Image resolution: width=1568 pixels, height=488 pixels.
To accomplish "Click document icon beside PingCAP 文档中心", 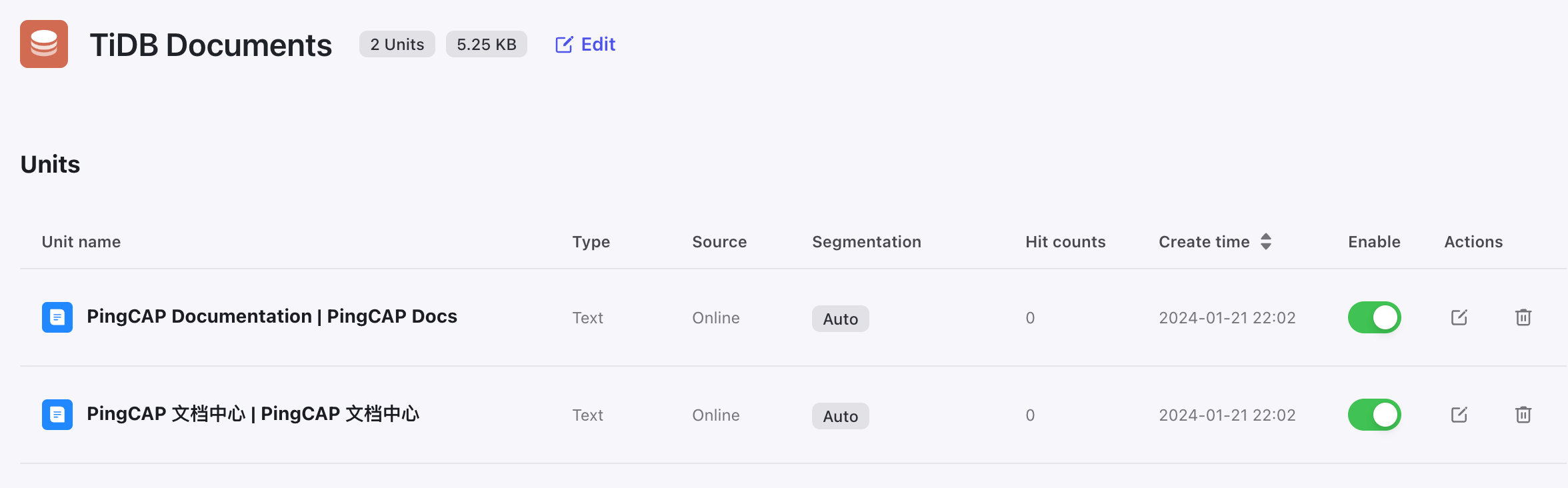I will (x=57, y=414).
